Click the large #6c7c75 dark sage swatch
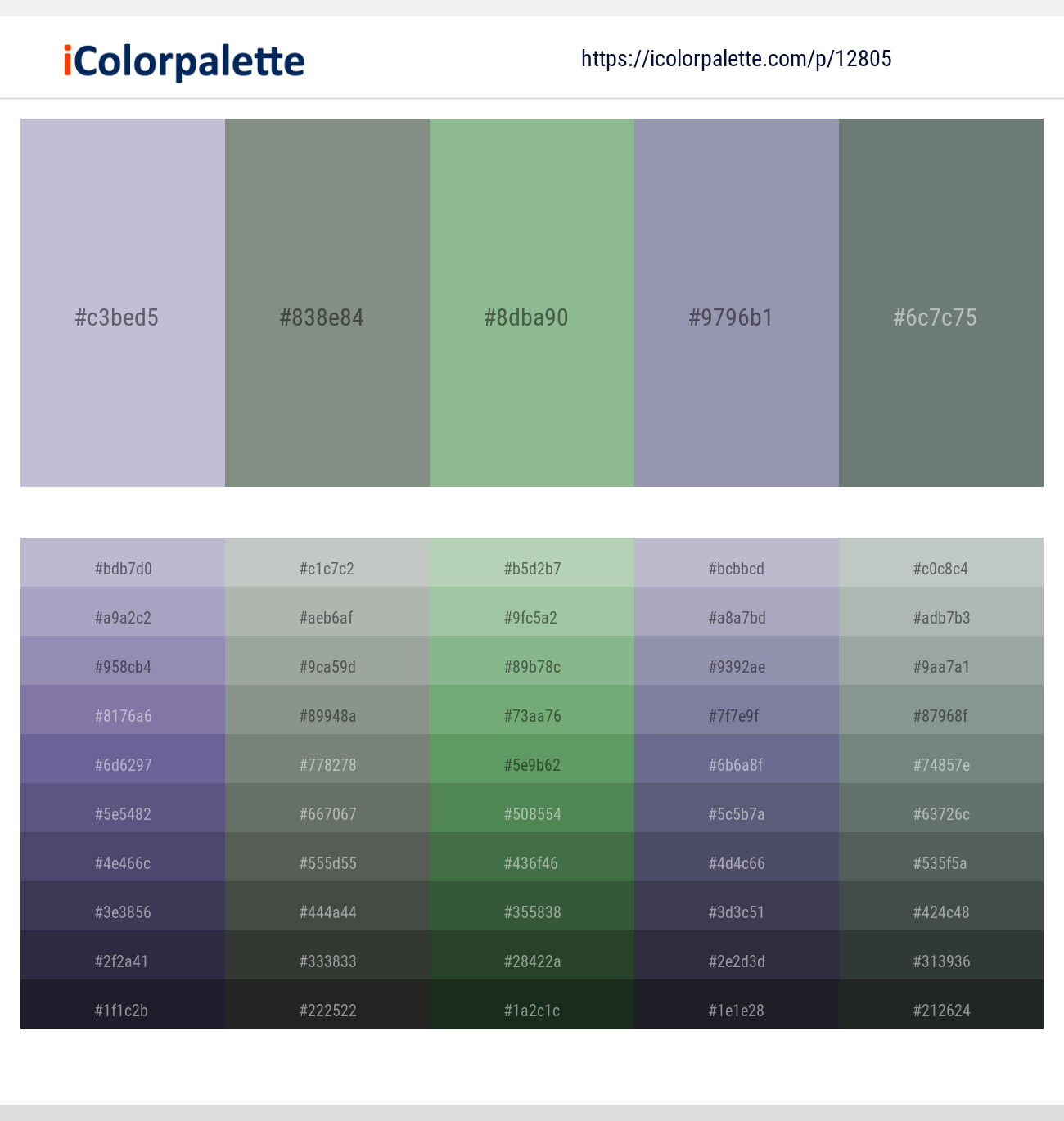 [x=941, y=303]
